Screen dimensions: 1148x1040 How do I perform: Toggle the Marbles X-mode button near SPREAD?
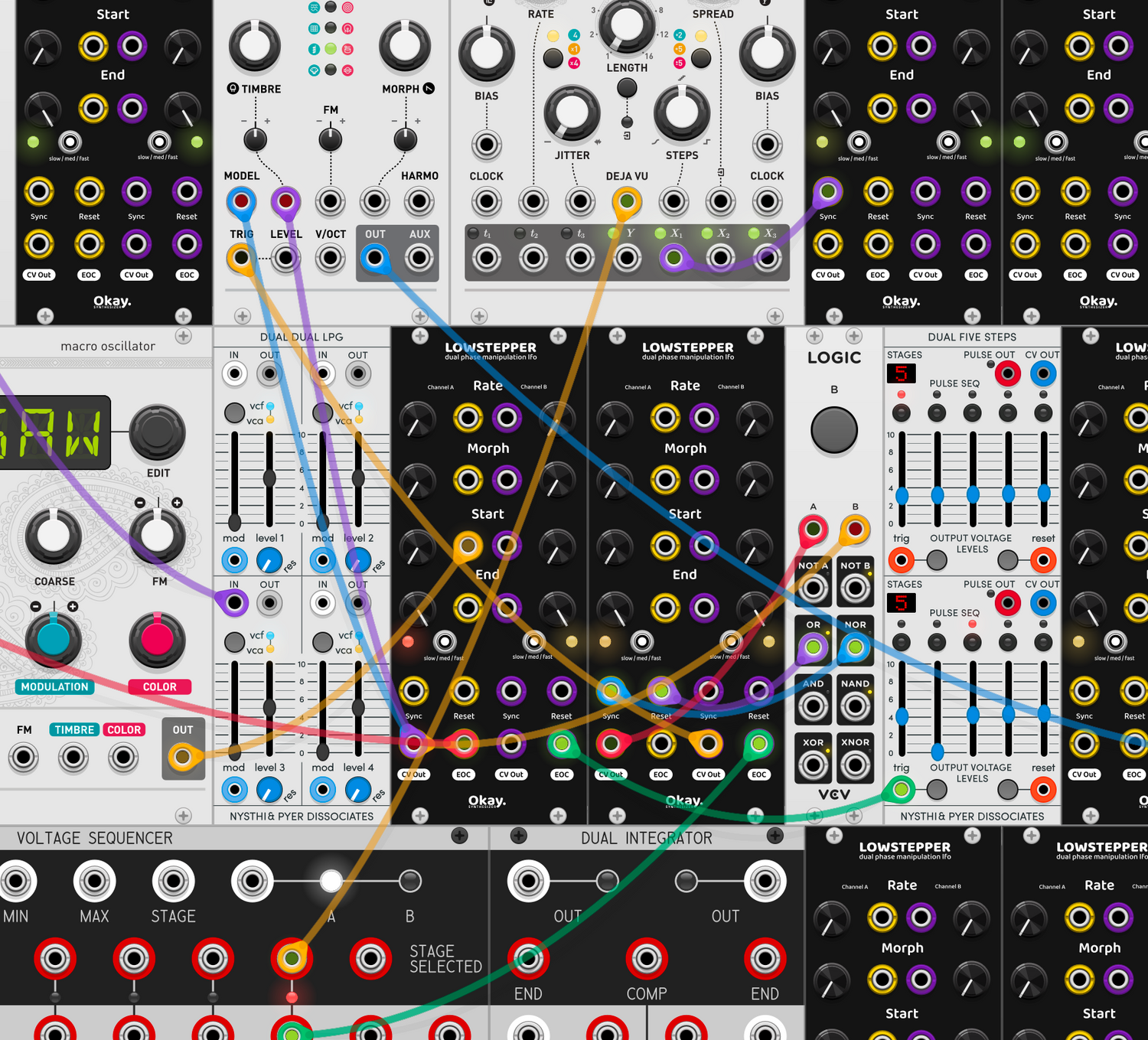[x=701, y=57]
